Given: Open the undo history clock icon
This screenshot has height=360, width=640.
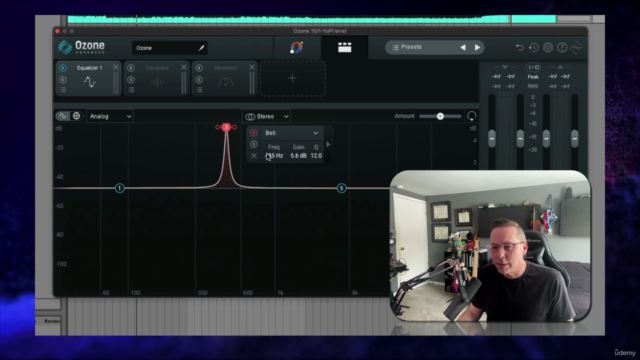Looking at the screenshot, I should [534, 47].
